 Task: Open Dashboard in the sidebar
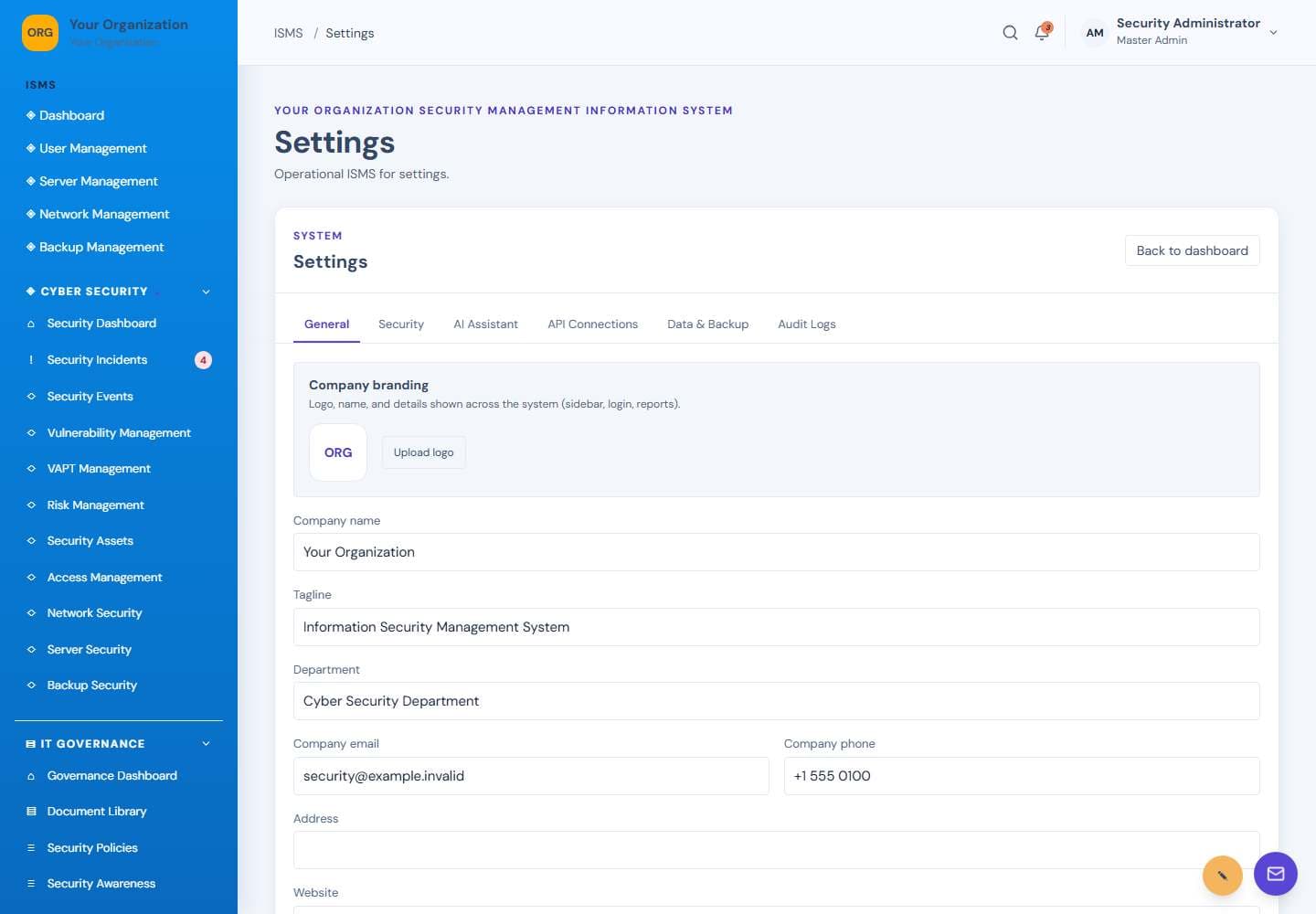coord(119,115)
